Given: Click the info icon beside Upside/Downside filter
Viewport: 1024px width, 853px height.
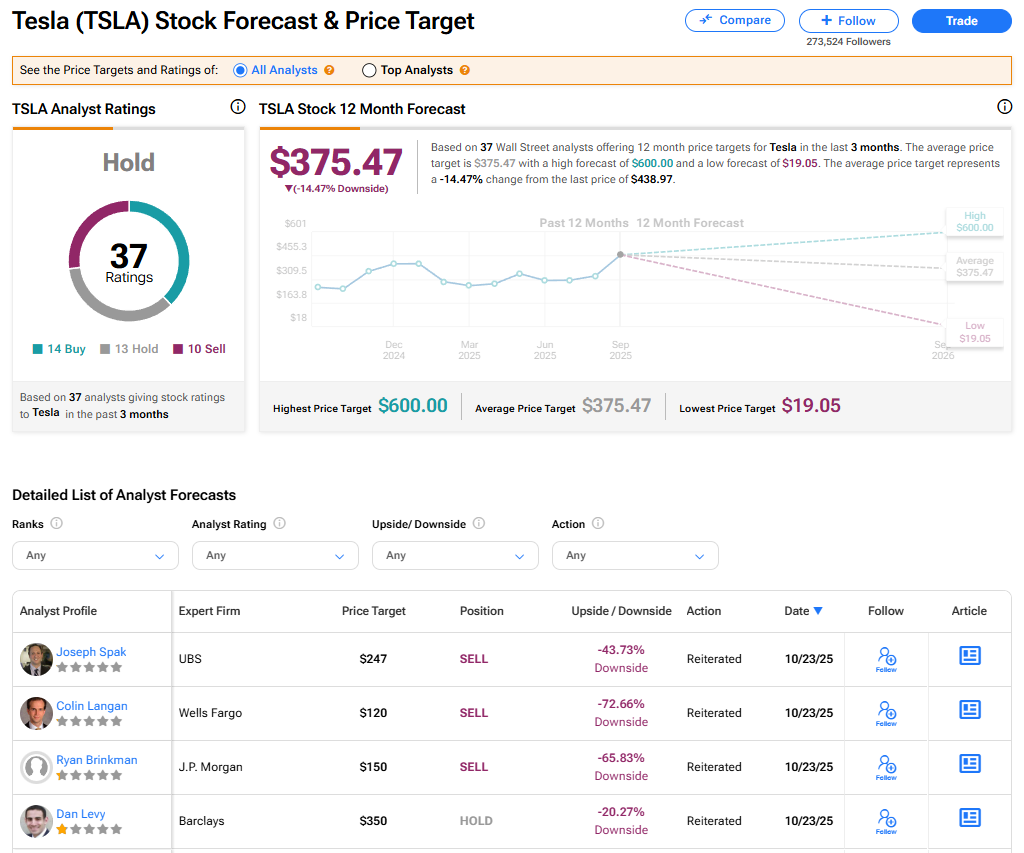Looking at the screenshot, I should point(478,523).
